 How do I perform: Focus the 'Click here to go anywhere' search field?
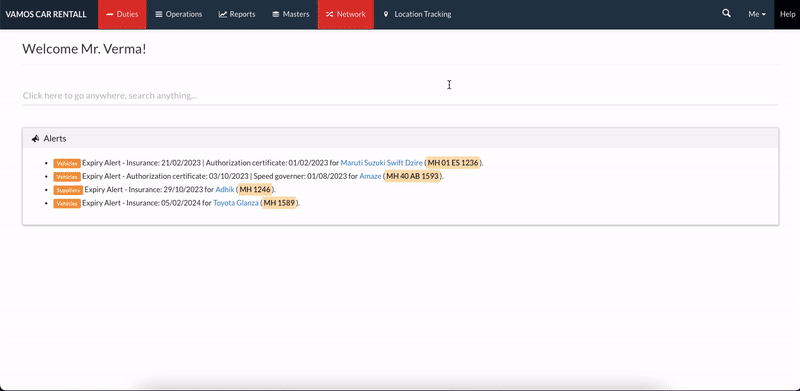[x=400, y=95]
